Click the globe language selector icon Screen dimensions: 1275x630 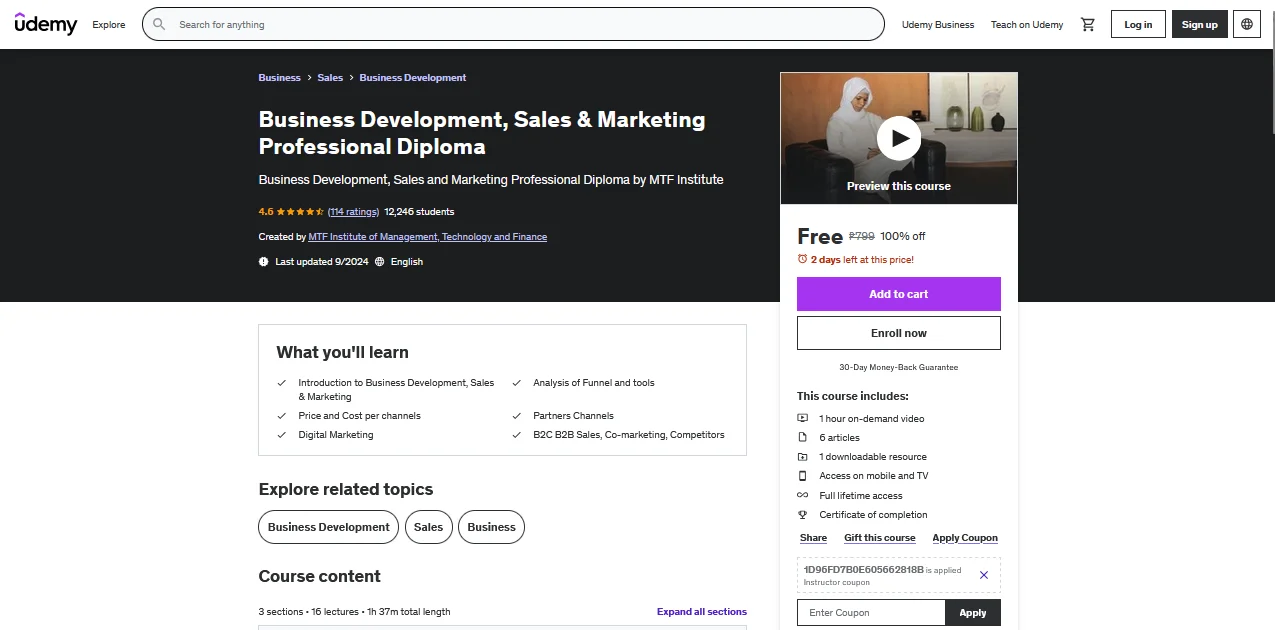(1247, 24)
